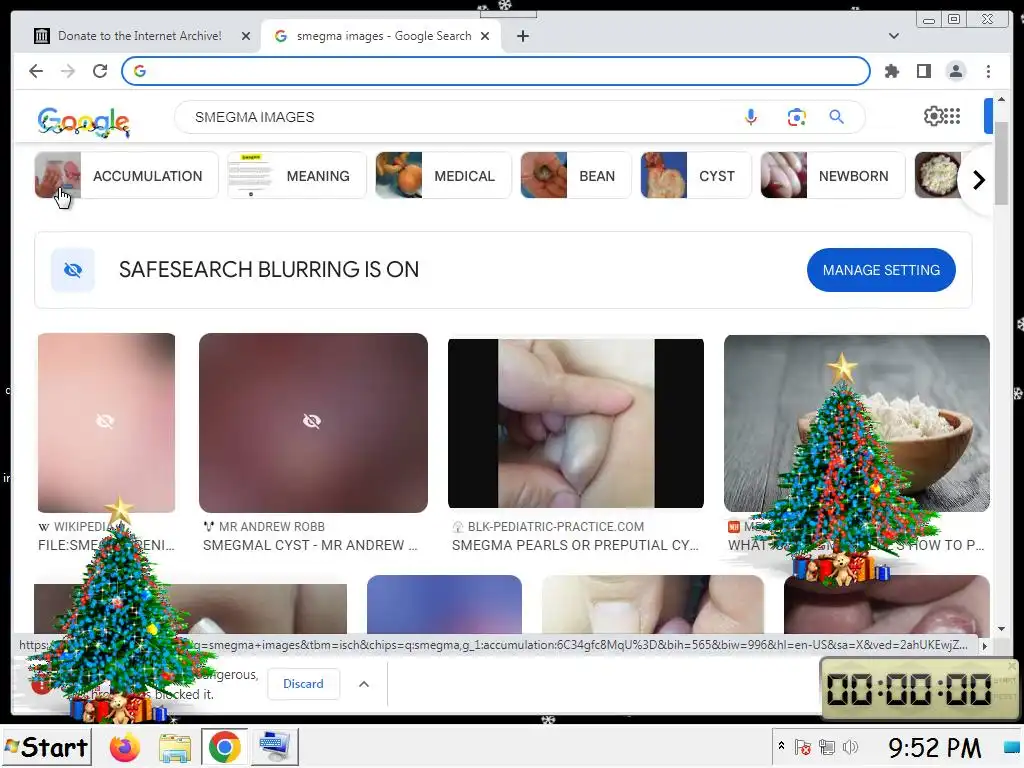The width and height of the screenshot is (1024, 768).
Task: Click the network tray icon
Action: point(827,747)
